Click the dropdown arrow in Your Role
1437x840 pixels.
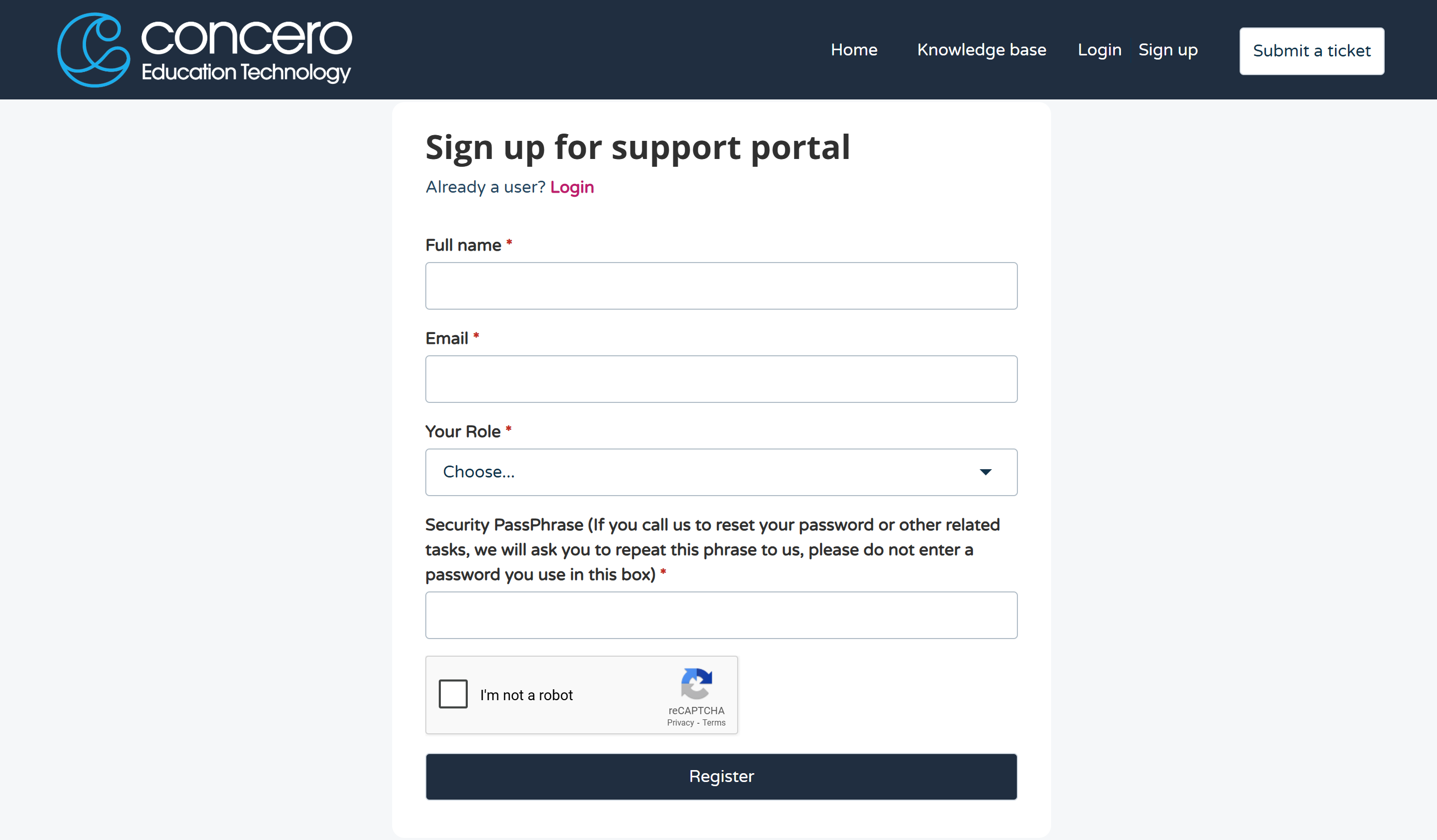[x=985, y=472]
